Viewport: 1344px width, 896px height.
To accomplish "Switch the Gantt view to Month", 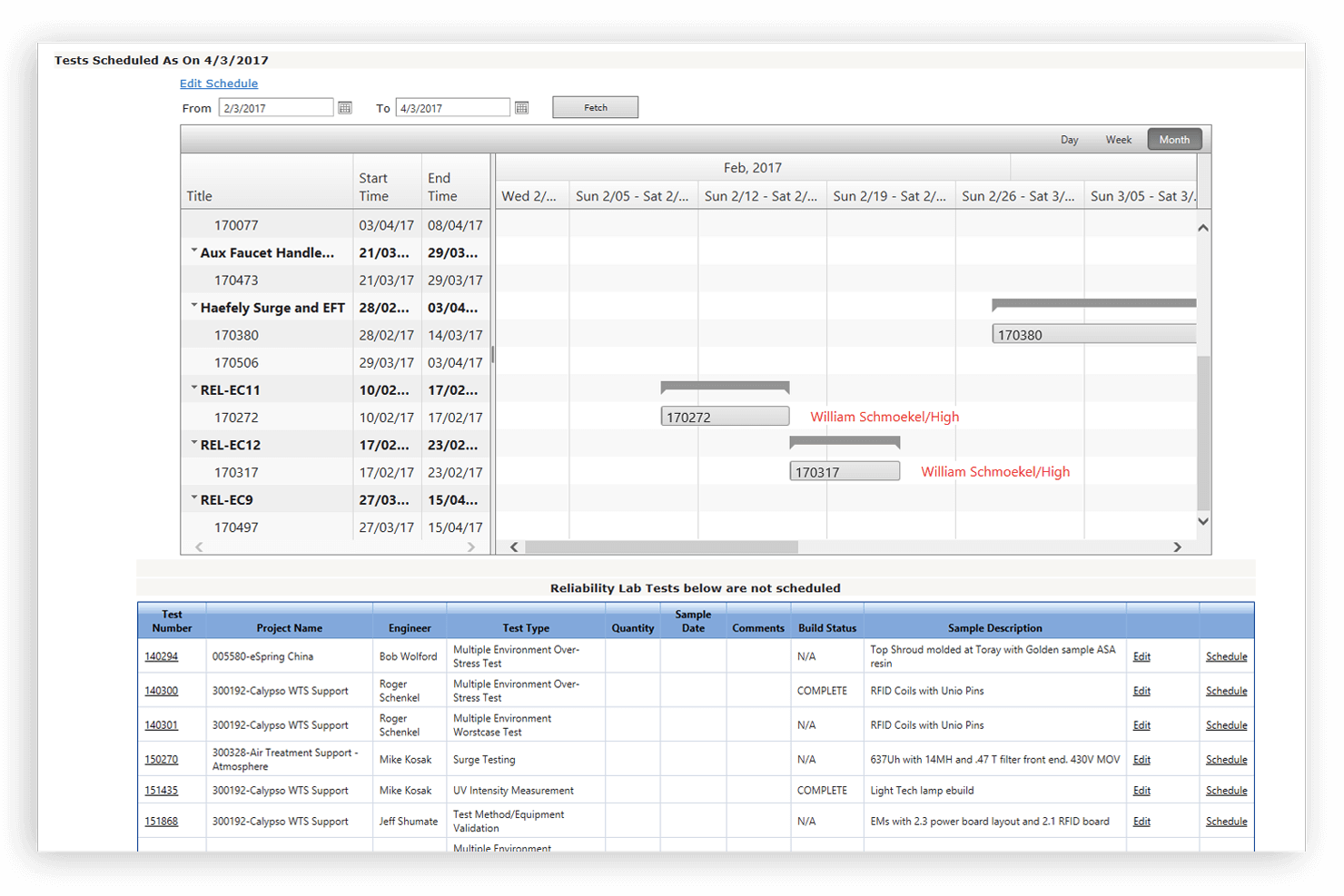I will [x=1174, y=139].
